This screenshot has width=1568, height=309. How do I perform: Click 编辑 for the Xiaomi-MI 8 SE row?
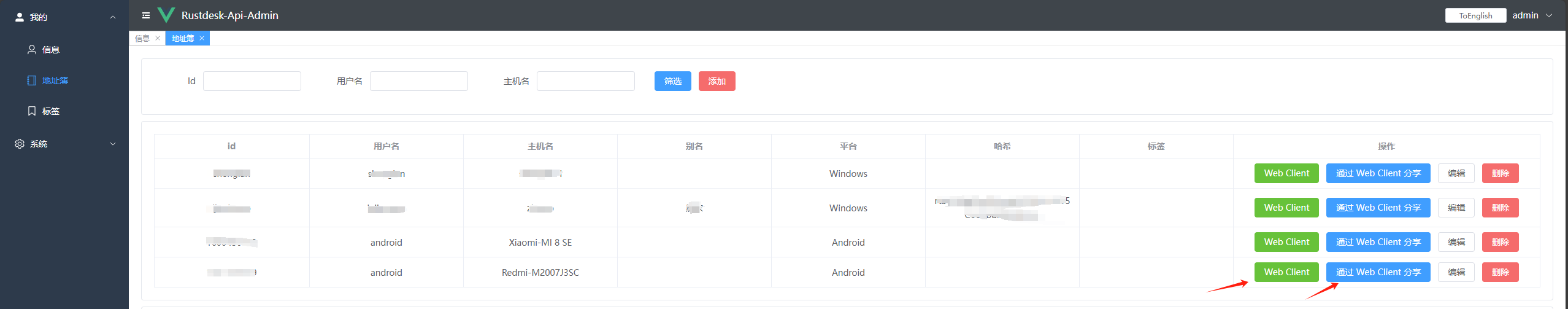click(1456, 242)
